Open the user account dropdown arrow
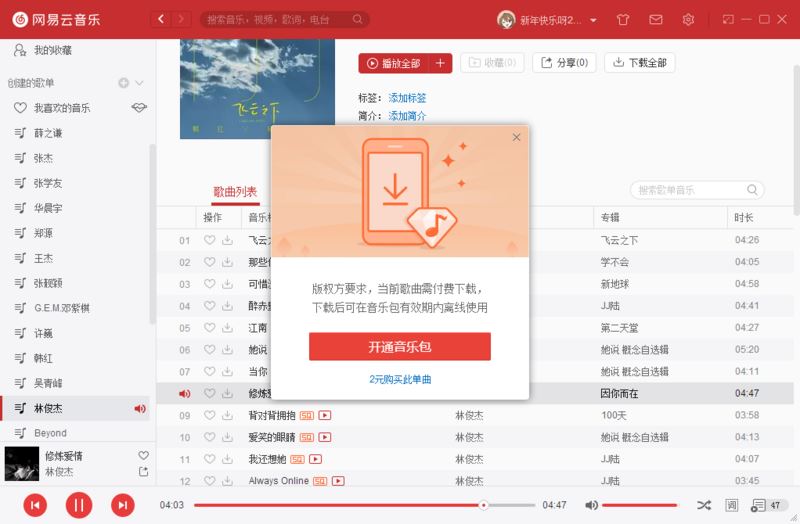The width and height of the screenshot is (800, 524). click(x=593, y=20)
